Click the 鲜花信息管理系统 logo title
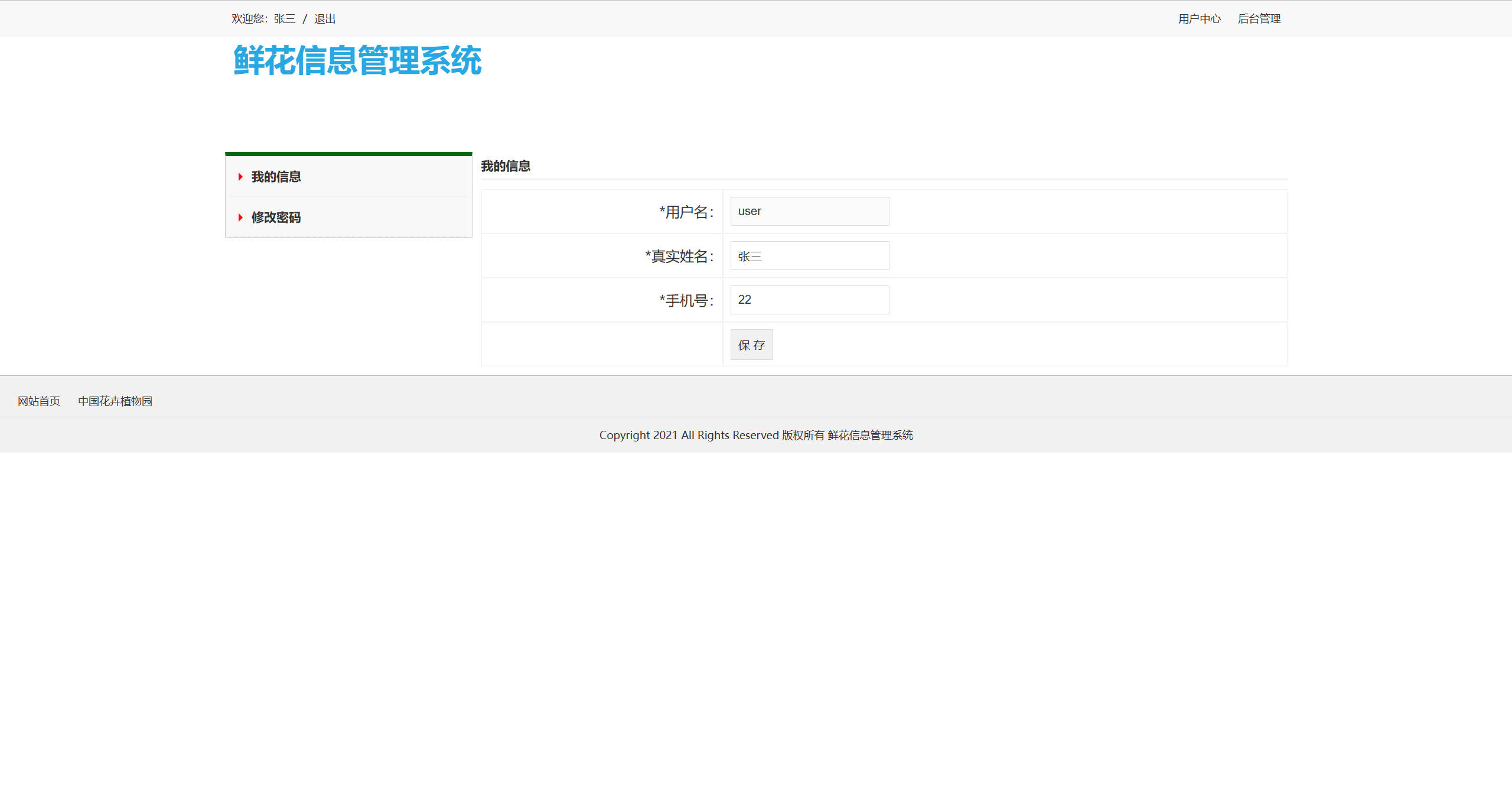This screenshot has width=1512, height=812. coord(357,60)
